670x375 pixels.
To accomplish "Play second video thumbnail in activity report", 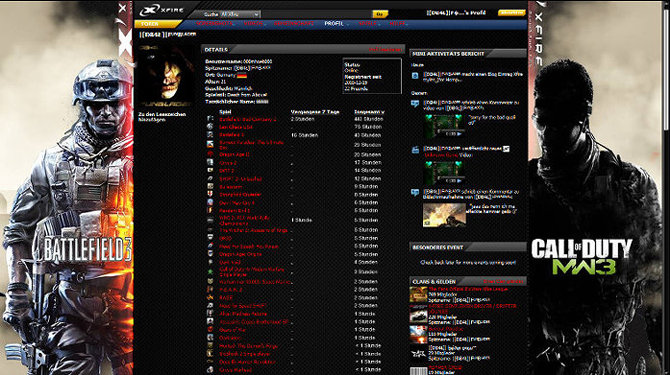I will click(444, 172).
